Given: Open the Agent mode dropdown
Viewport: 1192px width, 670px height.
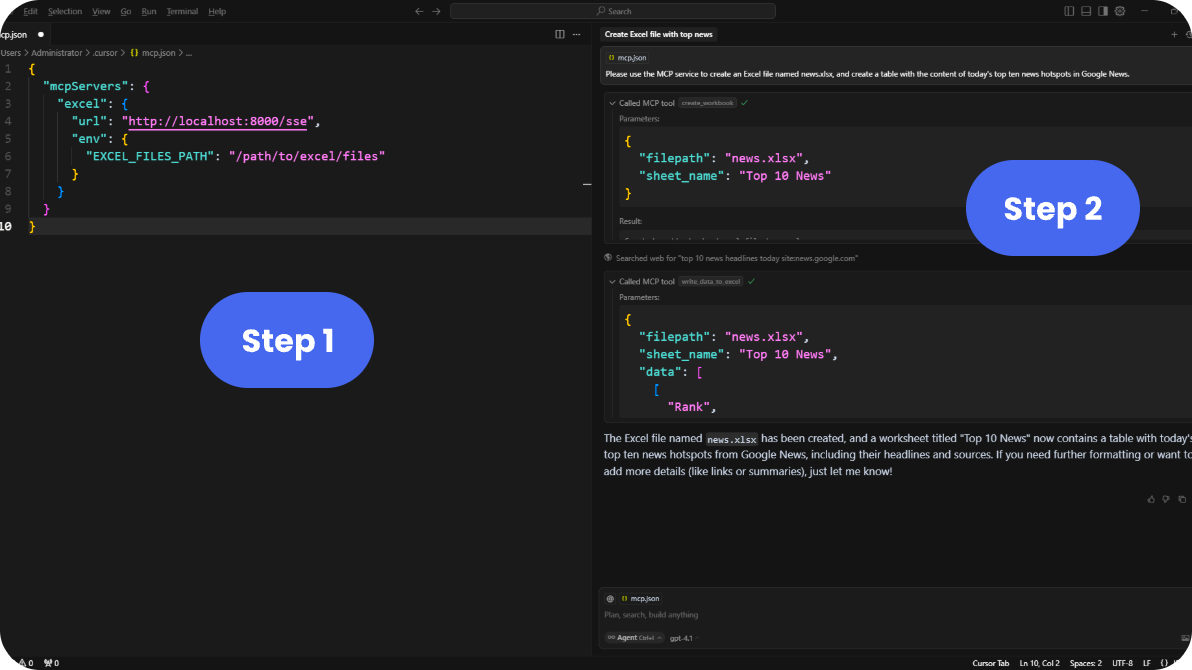Looking at the screenshot, I should point(635,637).
